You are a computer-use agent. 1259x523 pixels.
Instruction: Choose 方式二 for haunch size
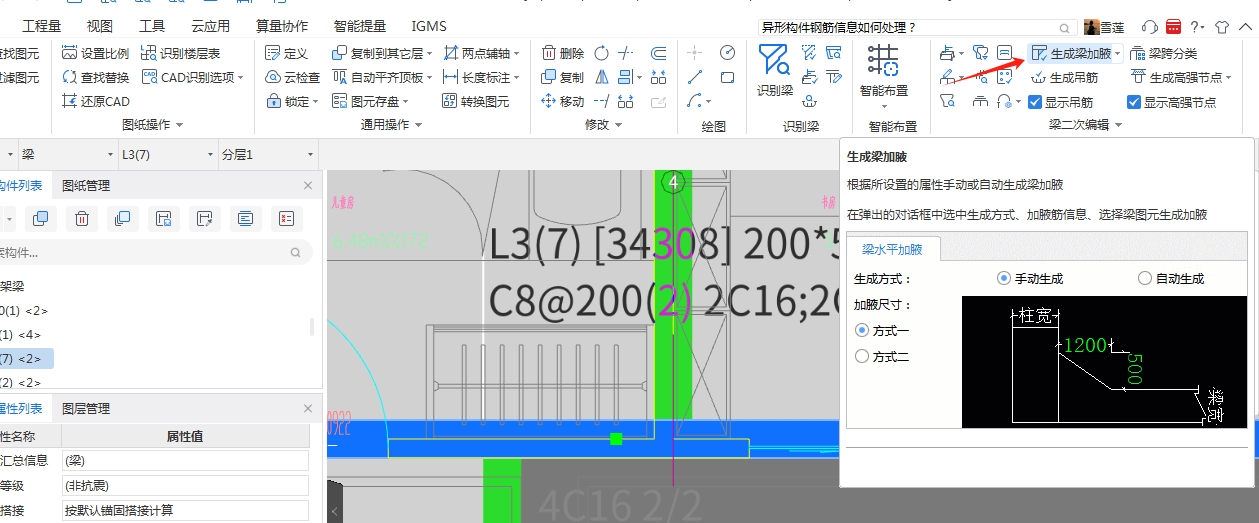(862, 356)
